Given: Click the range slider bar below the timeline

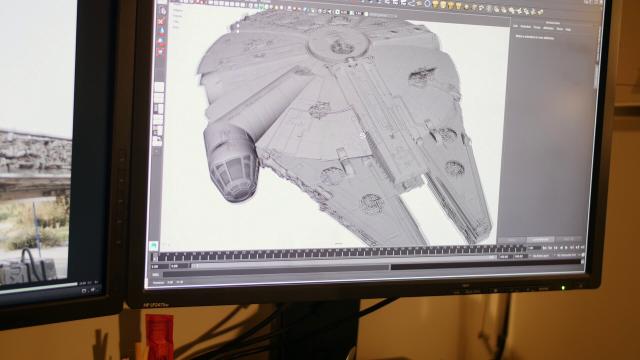Looking at the screenshot, I should pos(291,267).
